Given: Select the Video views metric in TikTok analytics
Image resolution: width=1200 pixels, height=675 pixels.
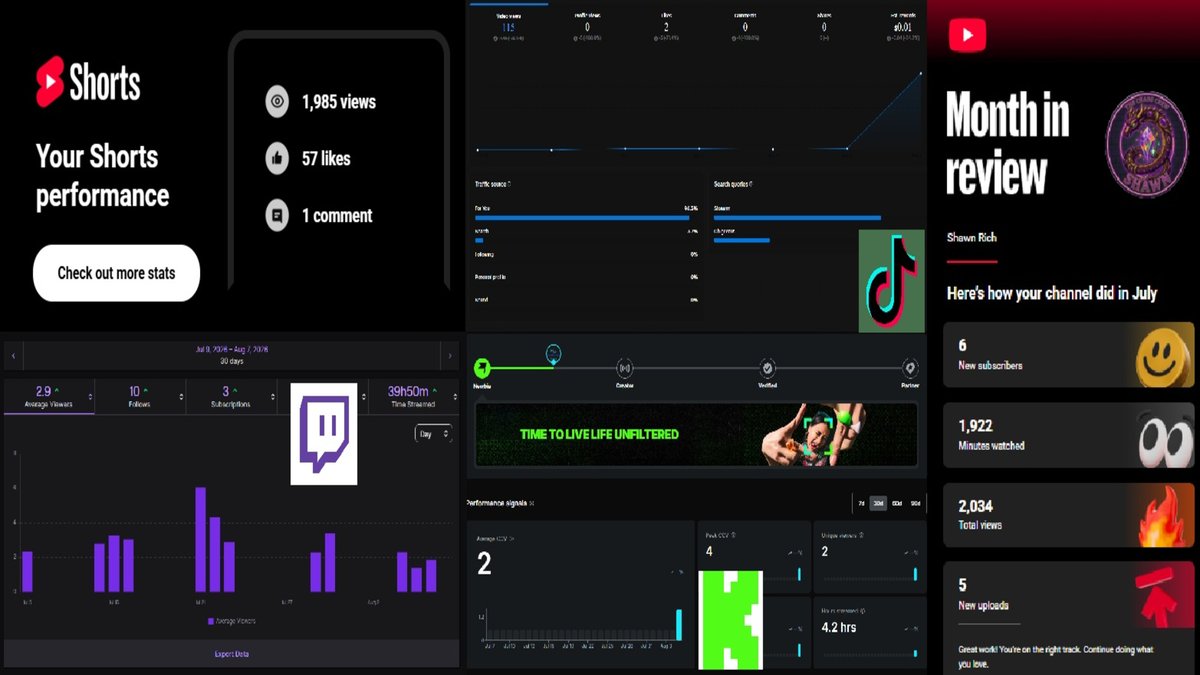Looking at the screenshot, I should 508,27.
